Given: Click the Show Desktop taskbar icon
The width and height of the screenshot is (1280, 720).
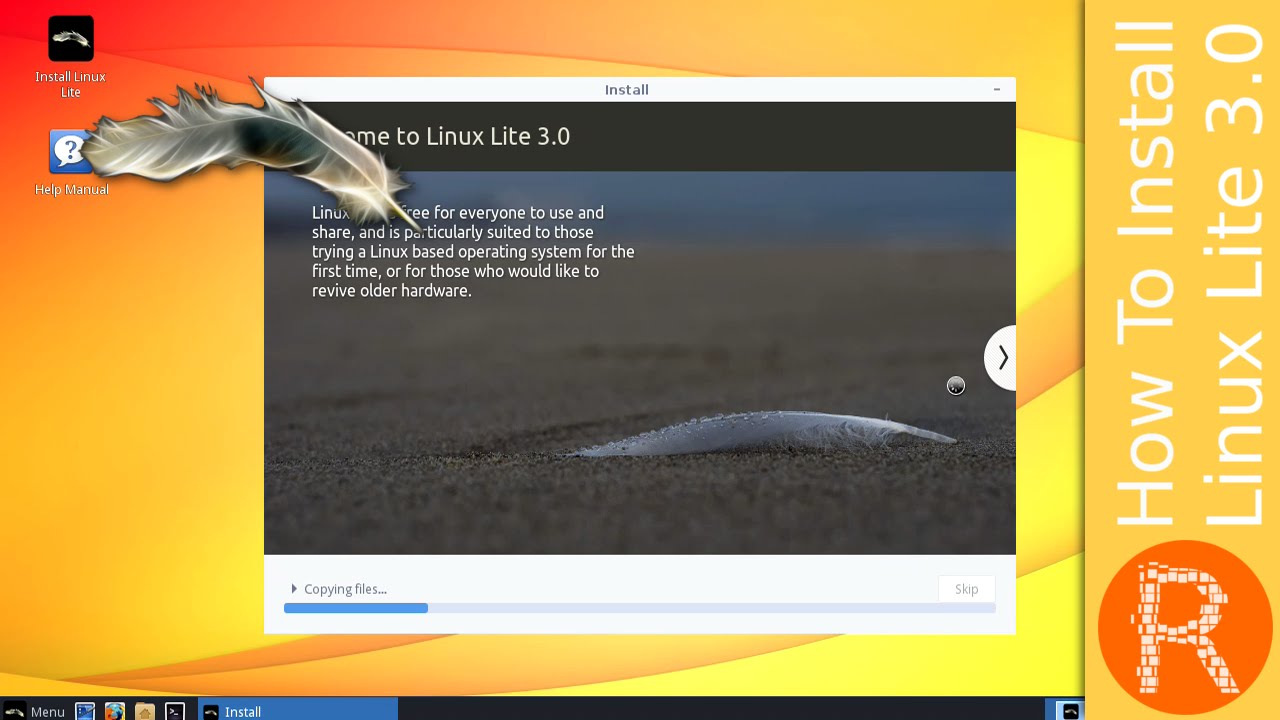Looking at the screenshot, I should point(85,711).
